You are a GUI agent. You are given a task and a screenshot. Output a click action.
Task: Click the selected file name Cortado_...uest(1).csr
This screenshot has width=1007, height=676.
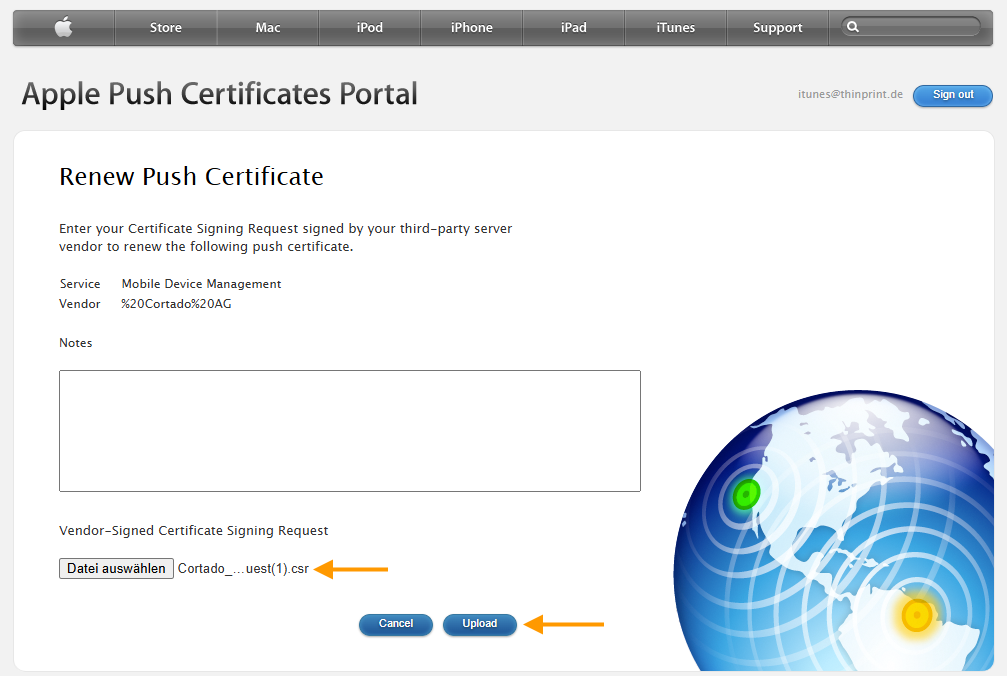pos(243,569)
